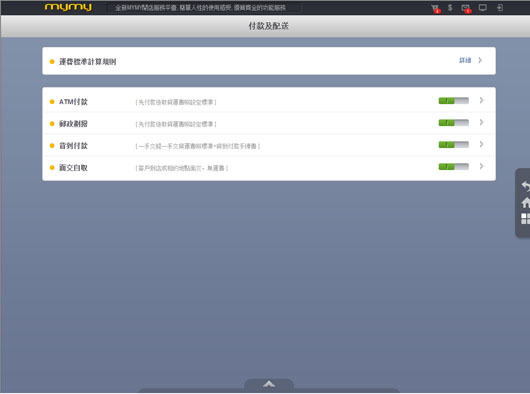Select the 運費標準計算規則 label
Screen dimensions: 530x394
(88, 61)
